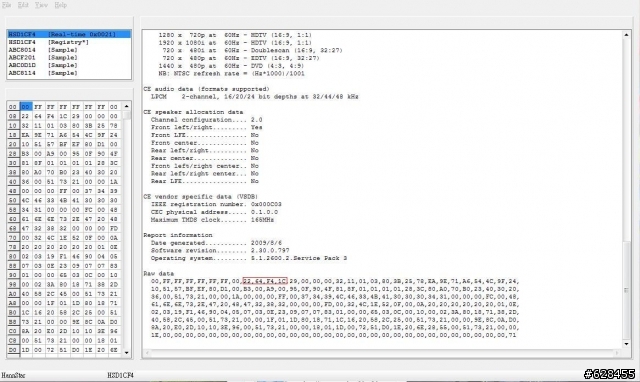Screen dimensions: 640x382
Task: Click row header 88 in hex grid
Action: point(13,266)
